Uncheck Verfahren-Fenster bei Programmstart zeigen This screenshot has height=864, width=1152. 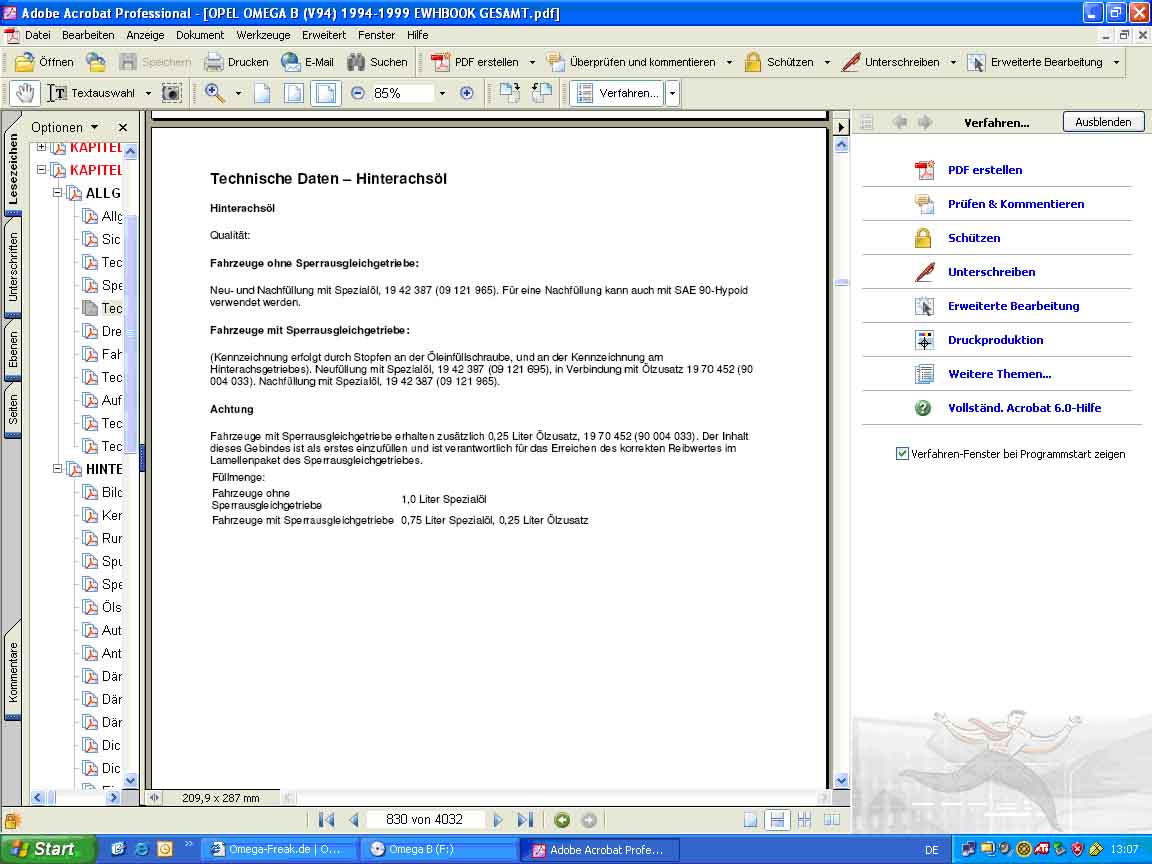click(x=903, y=454)
